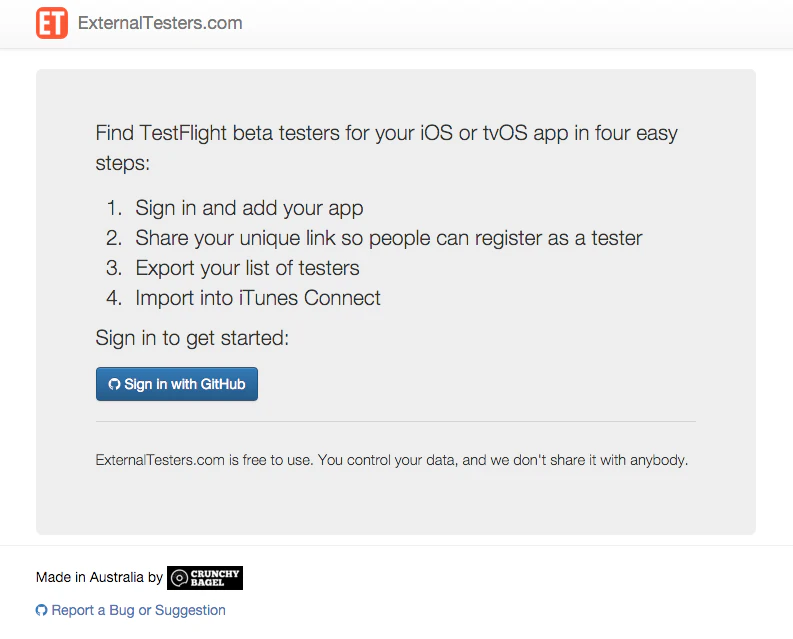Click the 'Find TestFlight beta testers' headline text
The image size is (793, 639).
[x=386, y=148]
